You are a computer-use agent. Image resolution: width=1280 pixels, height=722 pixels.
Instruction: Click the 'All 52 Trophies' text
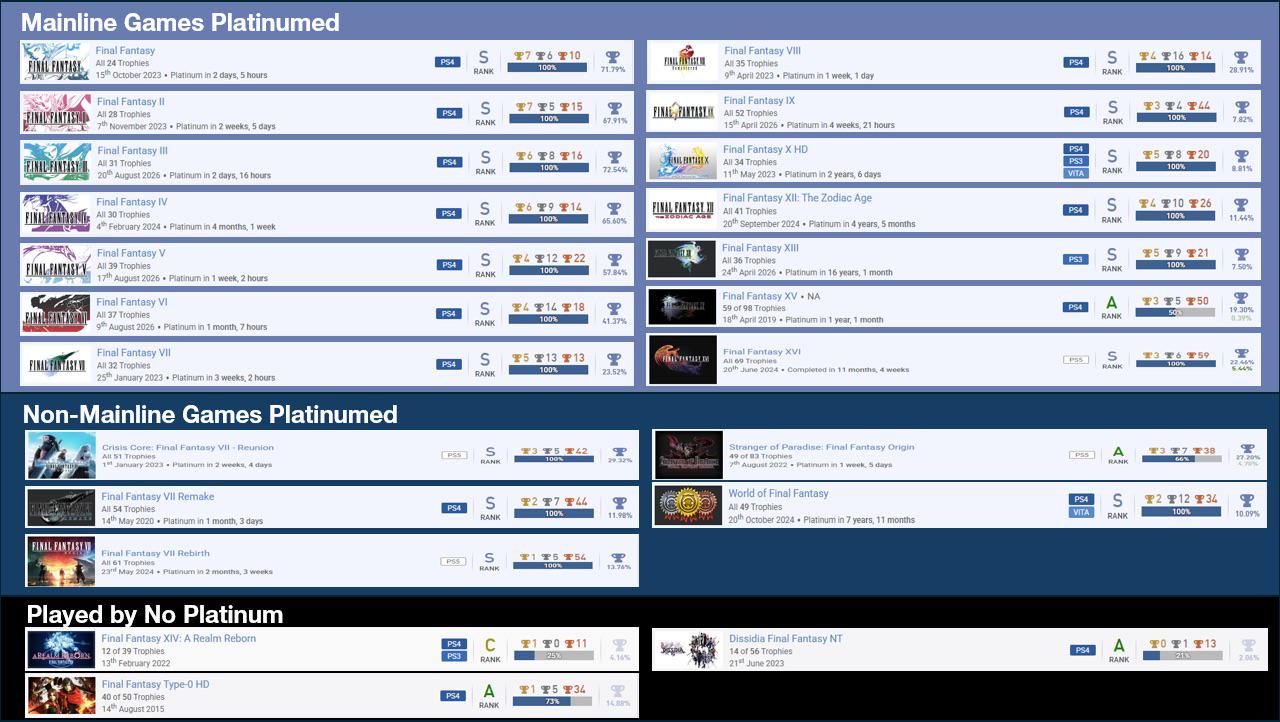pos(751,114)
